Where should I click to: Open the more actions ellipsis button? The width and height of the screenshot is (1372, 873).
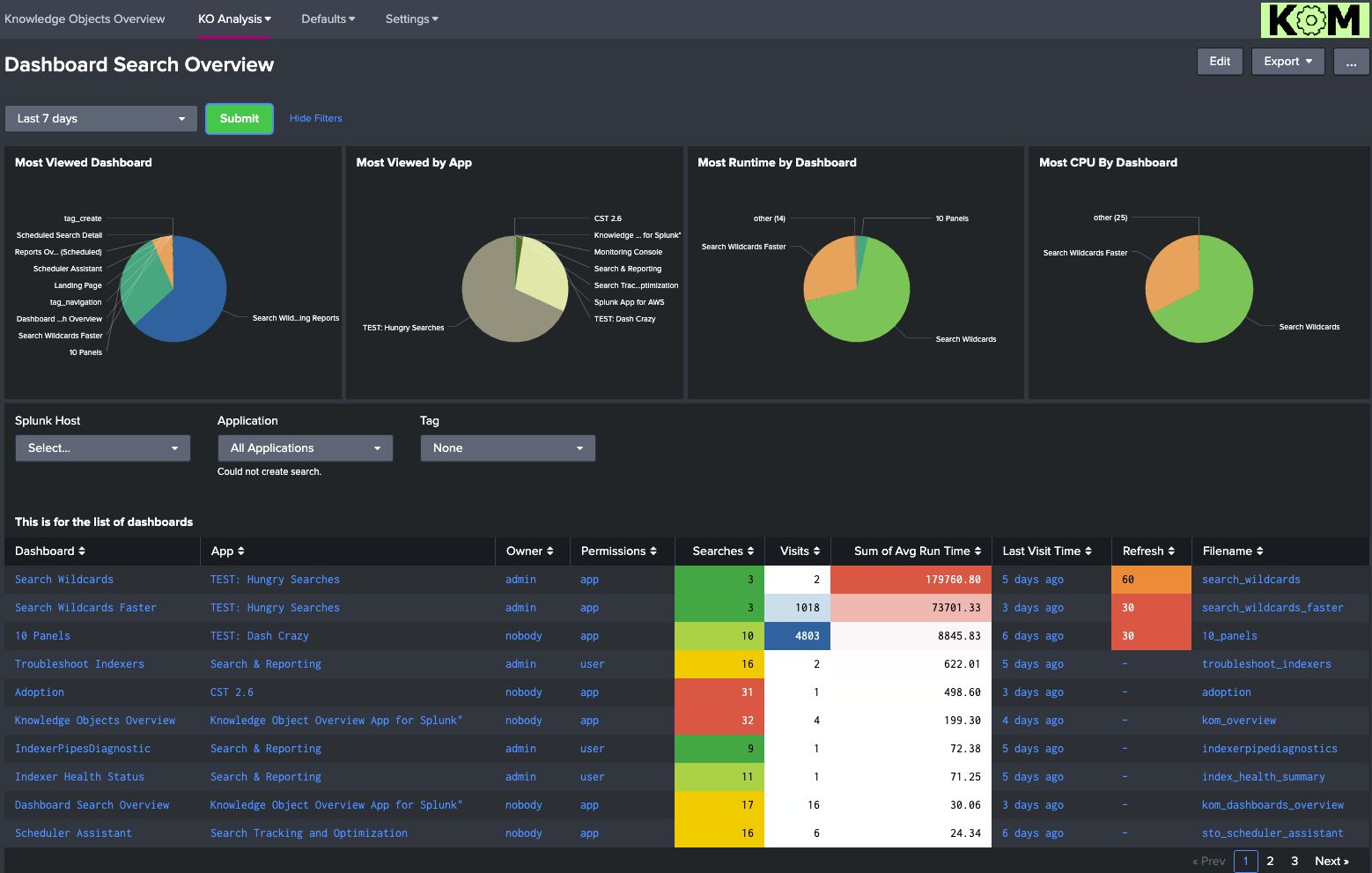[1351, 61]
